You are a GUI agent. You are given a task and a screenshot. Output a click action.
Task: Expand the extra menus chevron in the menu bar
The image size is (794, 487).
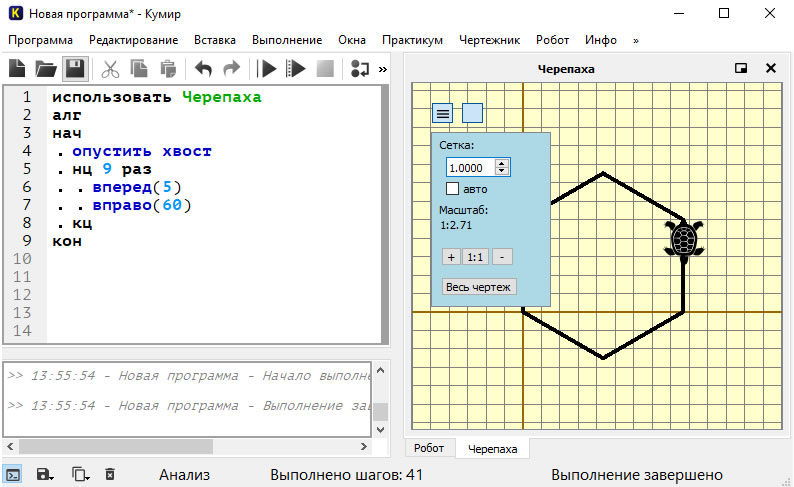pyautogui.click(x=636, y=40)
